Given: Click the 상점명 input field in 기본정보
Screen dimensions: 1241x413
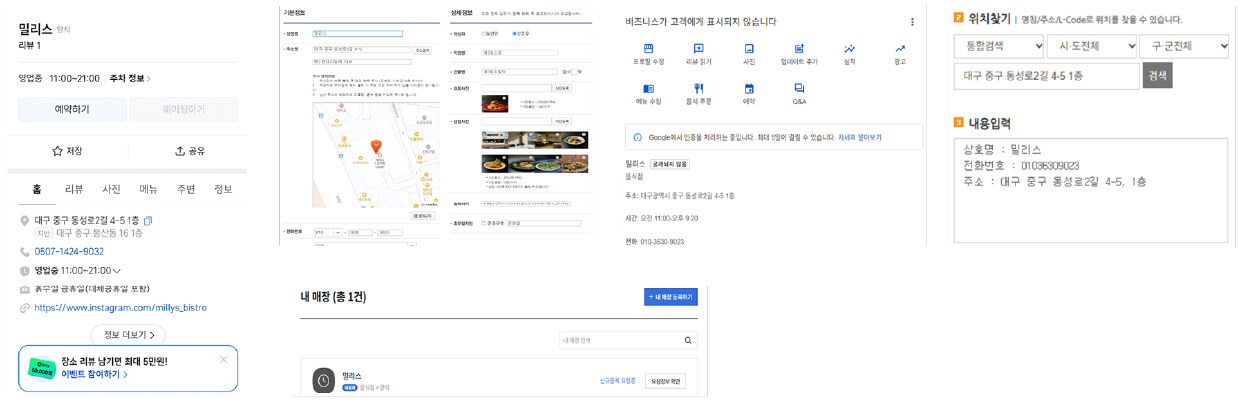Looking at the screenshot, I should click(x=357, y=33).
